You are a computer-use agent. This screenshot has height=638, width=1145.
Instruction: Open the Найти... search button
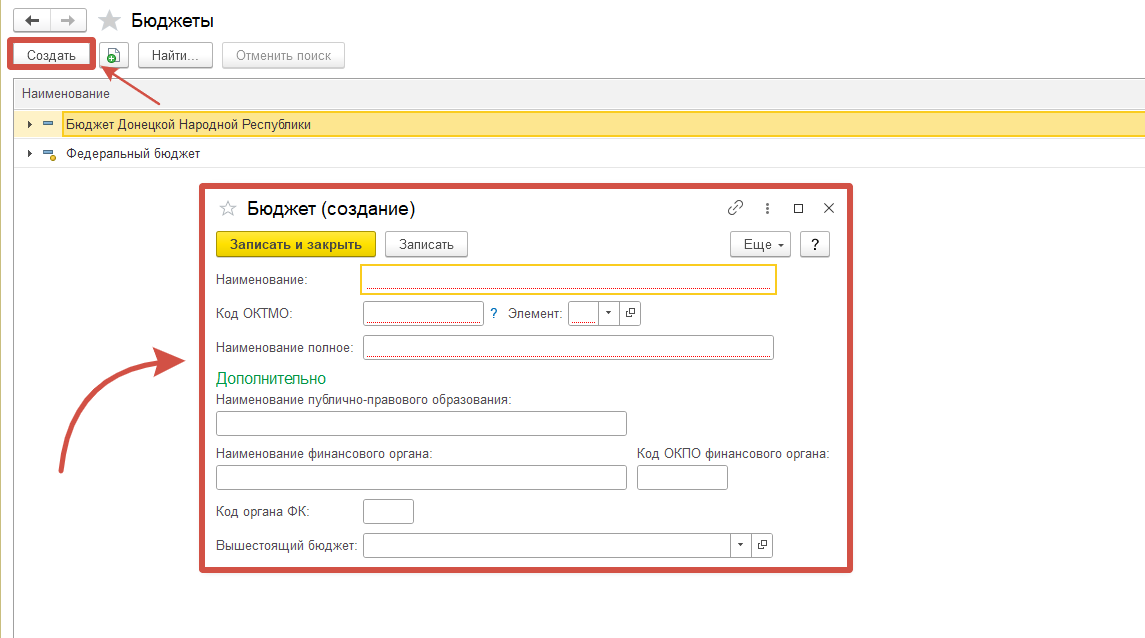pyautogui.click(x=175, y=55)
